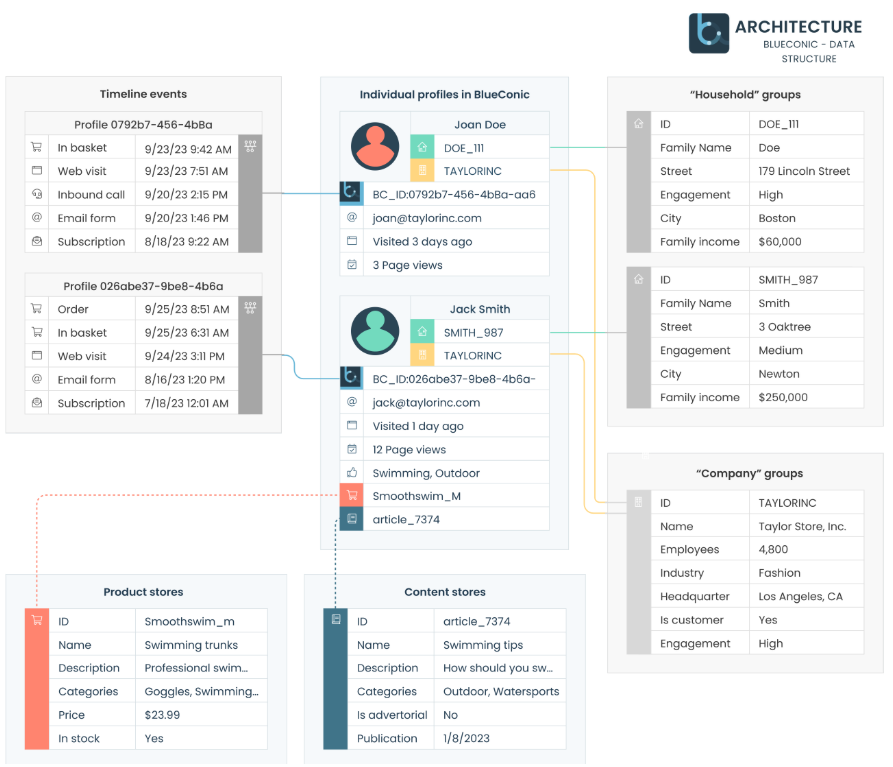The width and height of the screenshot is (893, 767).
Task: Click the Individual profiles in BlueConic heading
Action: [x=444, y=95]
